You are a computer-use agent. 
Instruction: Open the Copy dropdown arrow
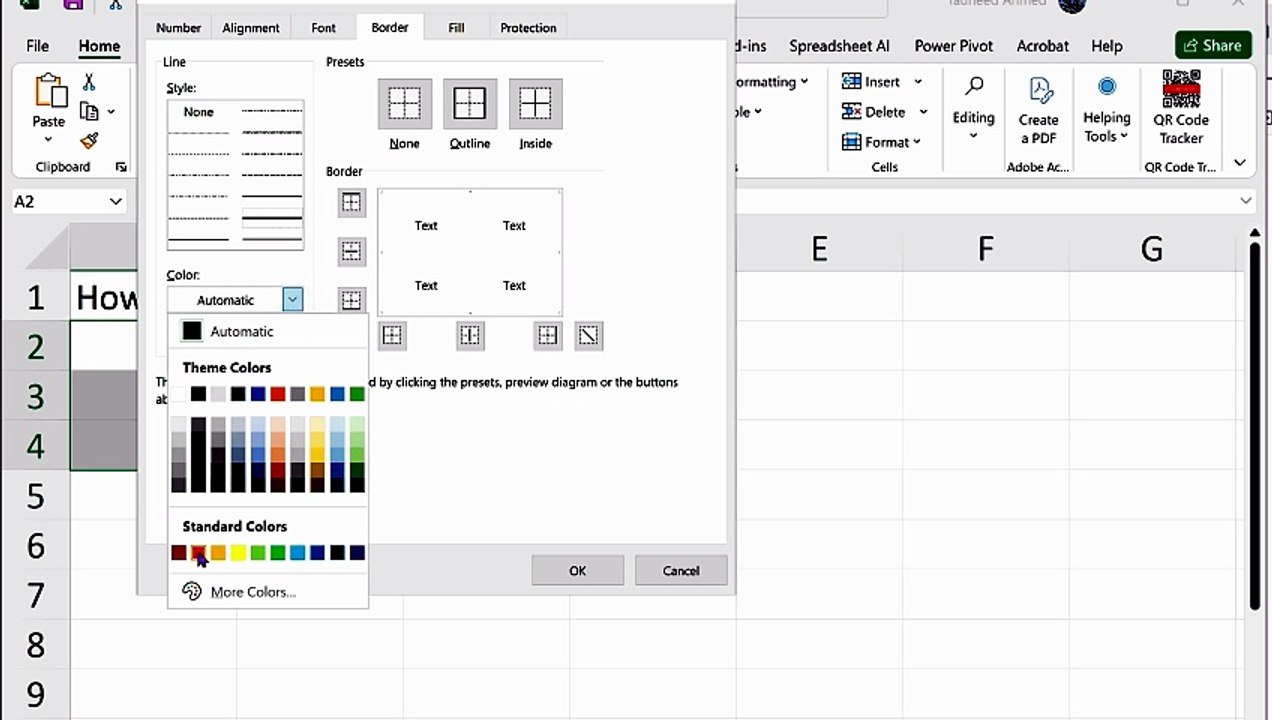click(x=111, y=112)
